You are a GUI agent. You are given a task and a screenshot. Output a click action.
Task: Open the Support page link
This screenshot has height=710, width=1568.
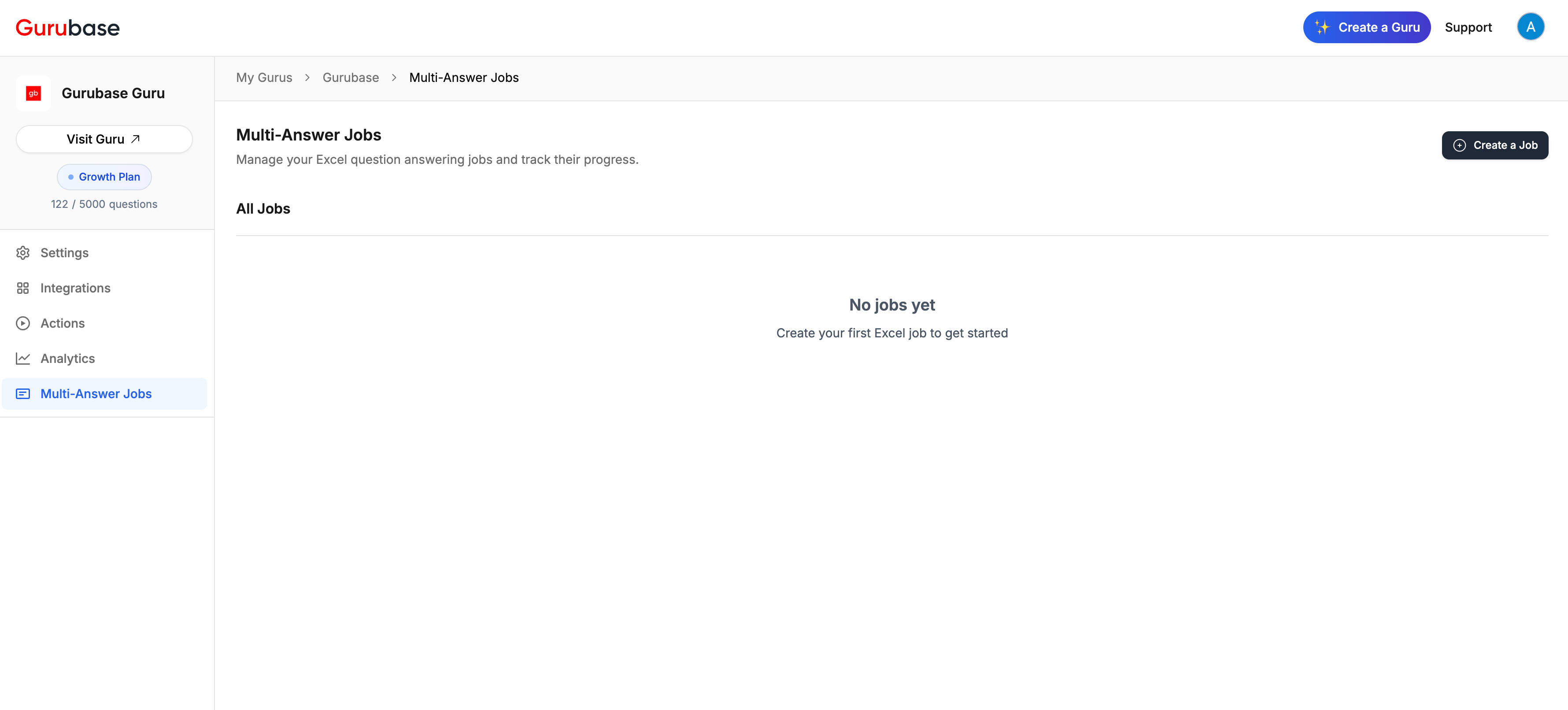pos(1468,27)
